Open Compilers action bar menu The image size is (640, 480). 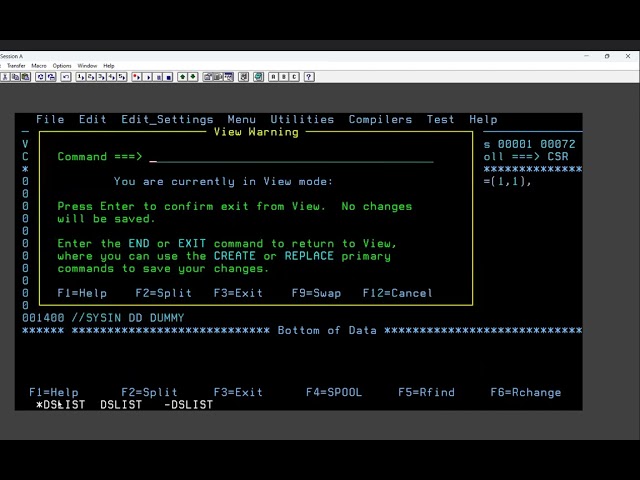380,120
